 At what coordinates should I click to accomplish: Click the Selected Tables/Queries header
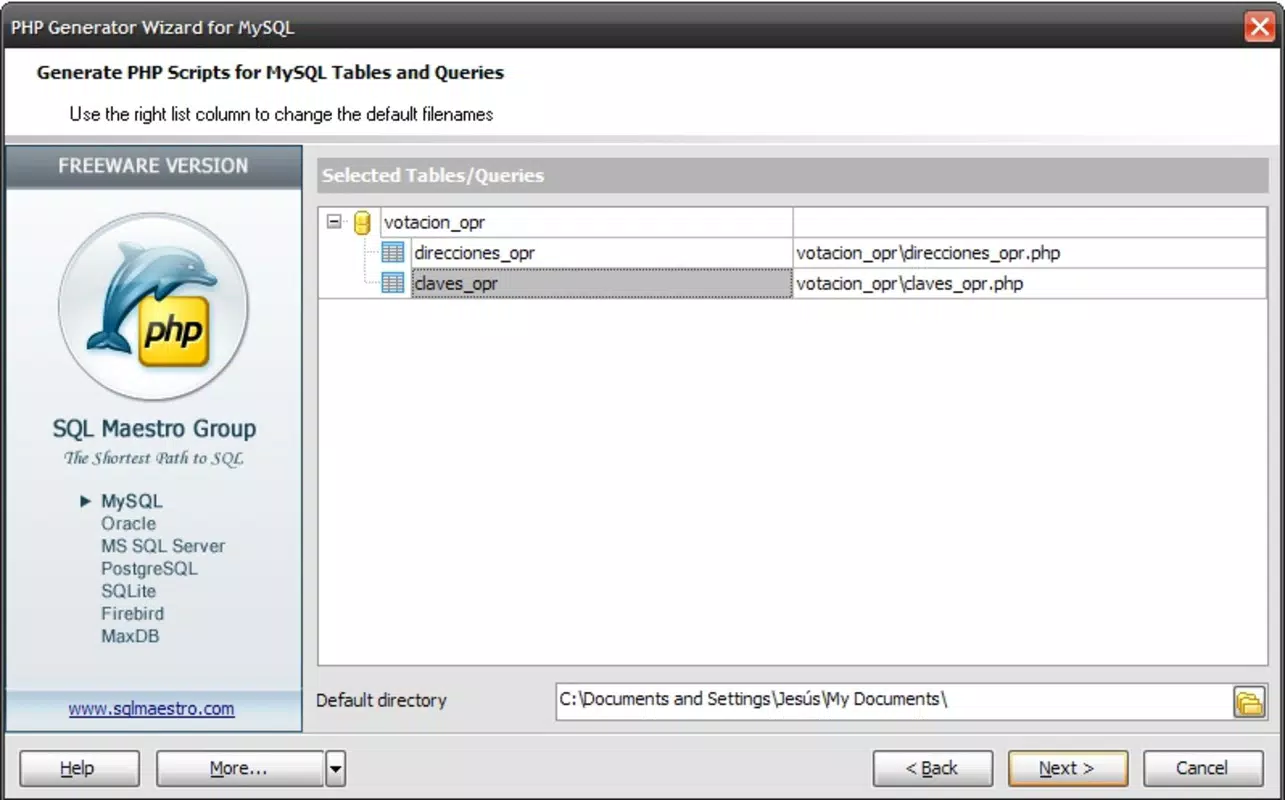tap(793, 175)
